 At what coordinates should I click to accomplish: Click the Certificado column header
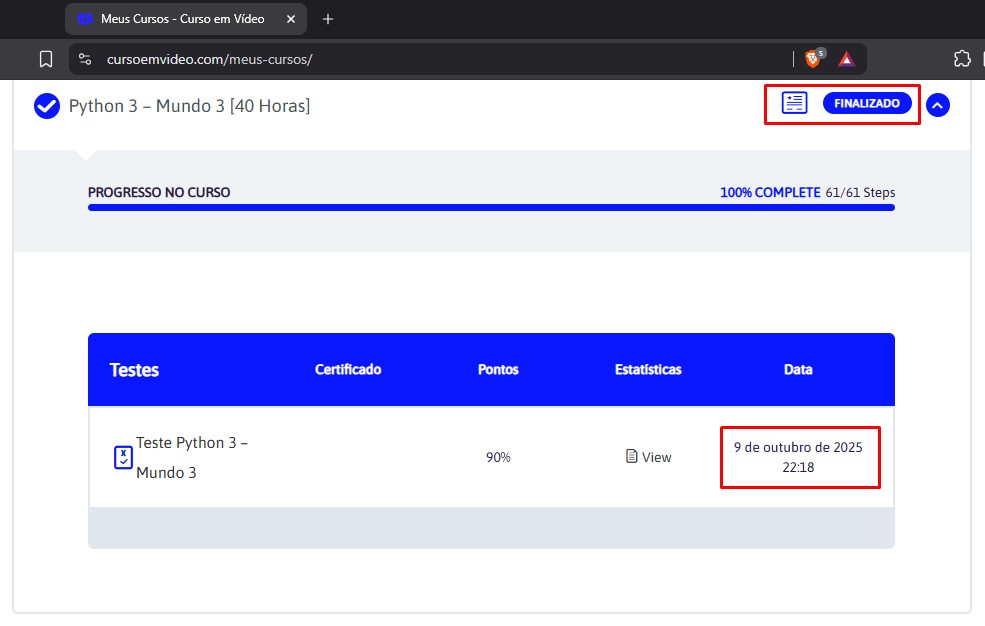[348, 370]
